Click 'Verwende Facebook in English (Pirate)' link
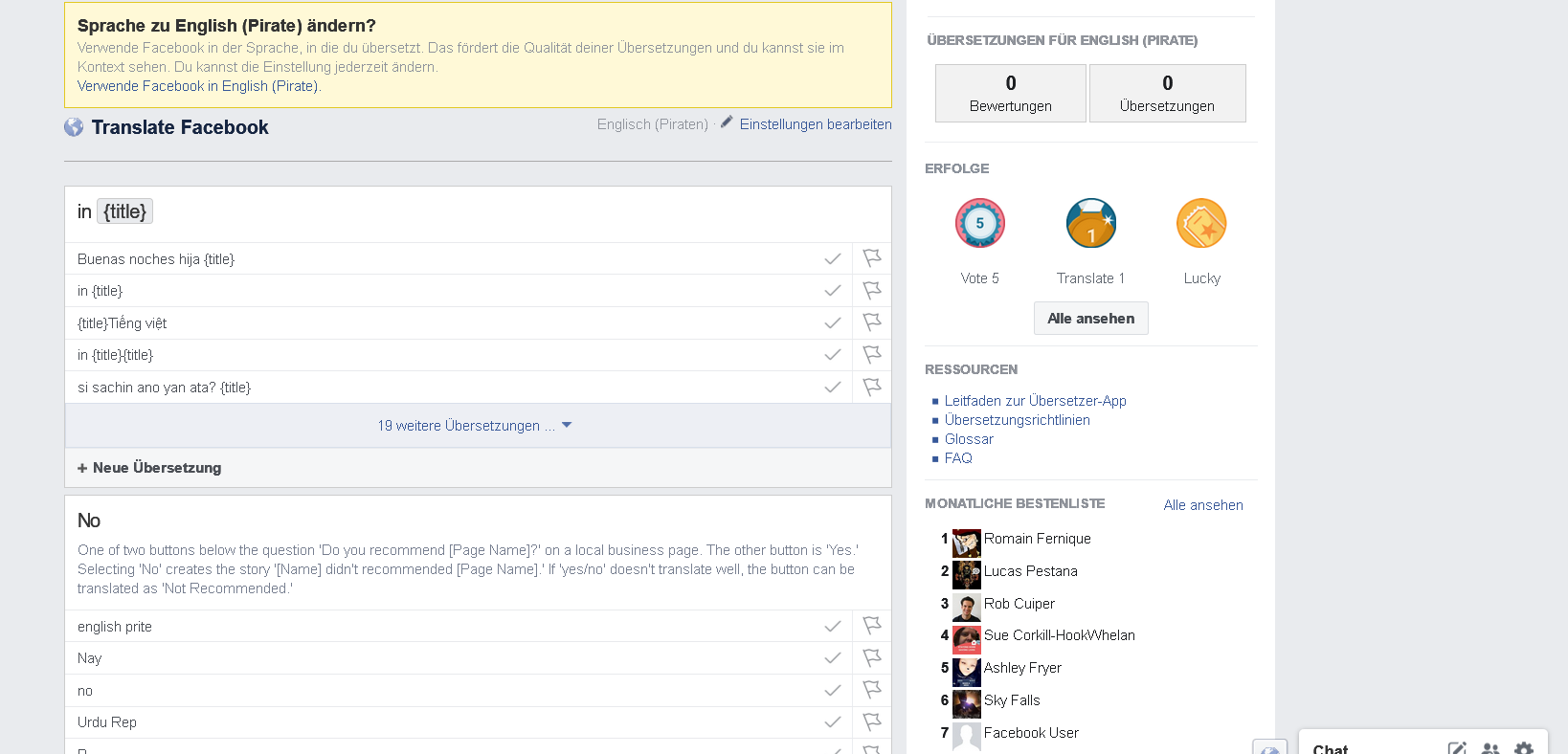The image size is (1568, 754). (199, 86)
